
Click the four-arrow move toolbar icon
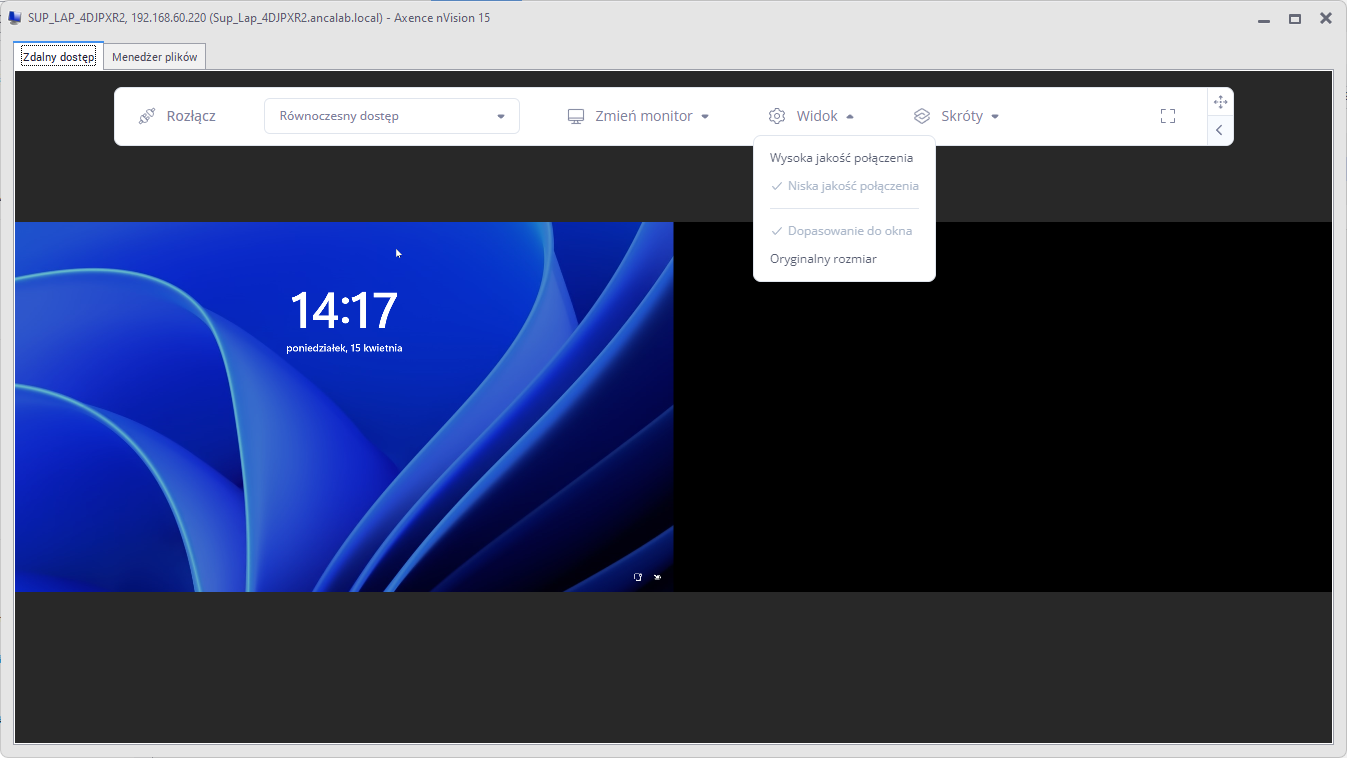1220,102
